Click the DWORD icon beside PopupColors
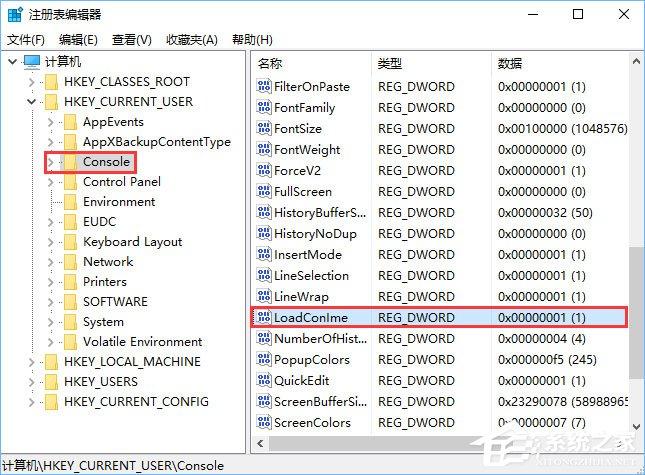The width and height of the screenshot is (645, 475). coord(264,359)
